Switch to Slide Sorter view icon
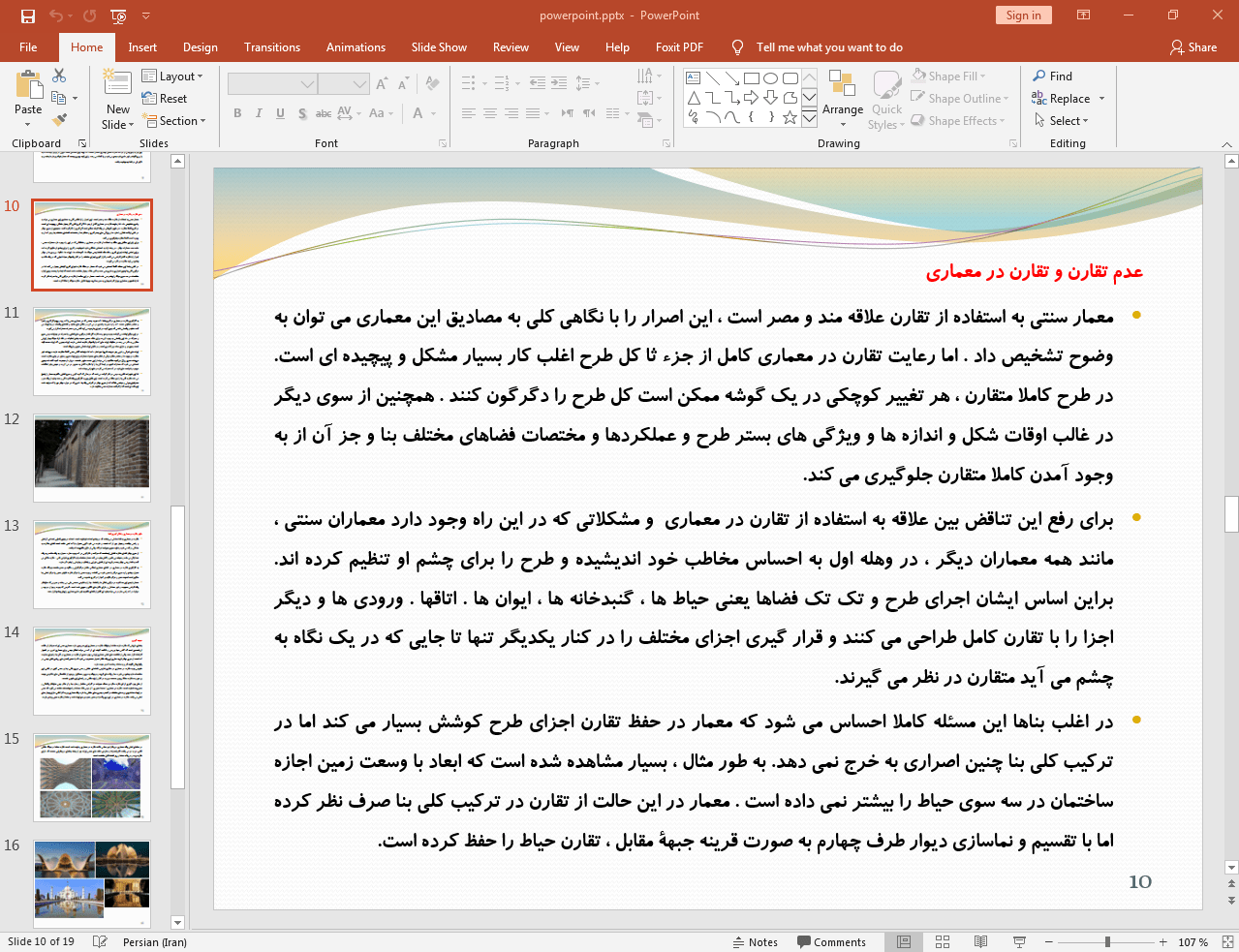Screen dimensions: 1239x952 pyautogui.click(x=943, y=942)
